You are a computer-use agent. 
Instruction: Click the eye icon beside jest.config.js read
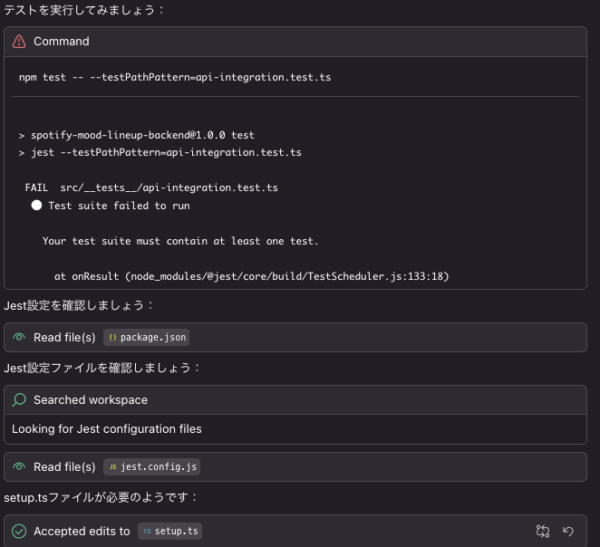click(x=19, y=467)
